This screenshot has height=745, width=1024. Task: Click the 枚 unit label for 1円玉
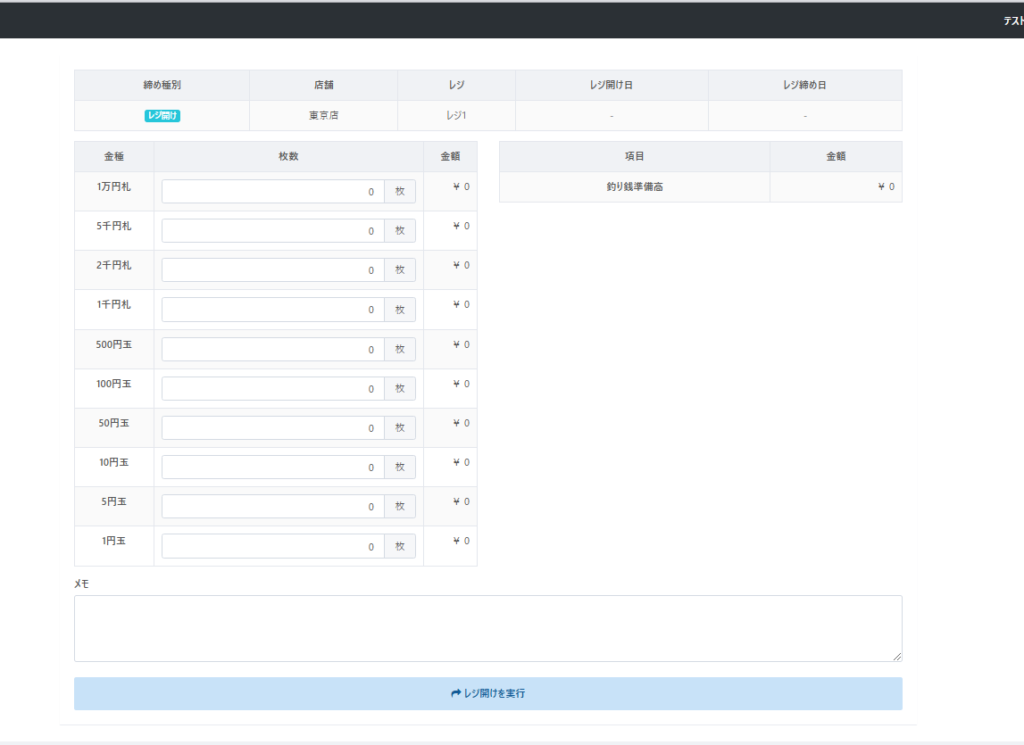coord(400,546)
